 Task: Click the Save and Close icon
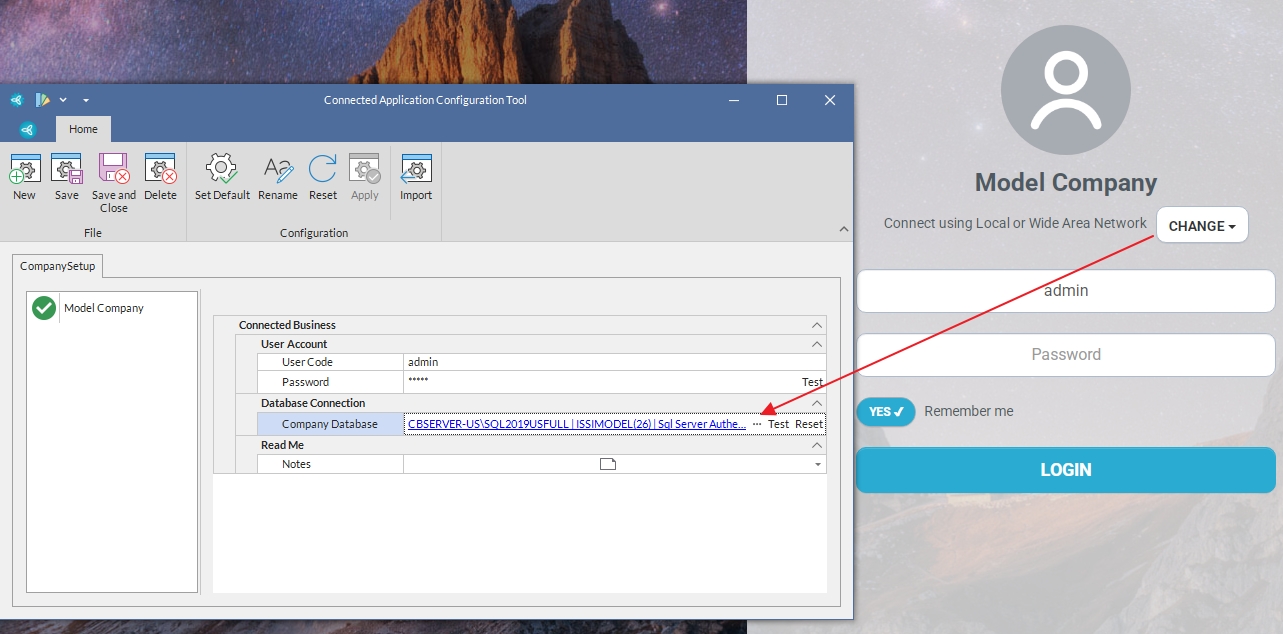tap(113, 169)
